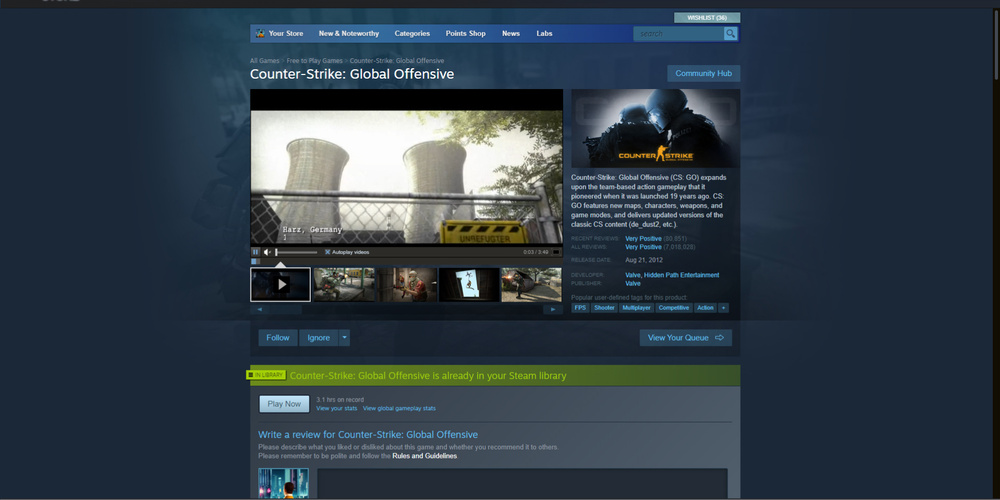The width and height of the screenshot is (1000, 500).
Task: Open the Rules and Guidelines link
Action: click(424, 456)
